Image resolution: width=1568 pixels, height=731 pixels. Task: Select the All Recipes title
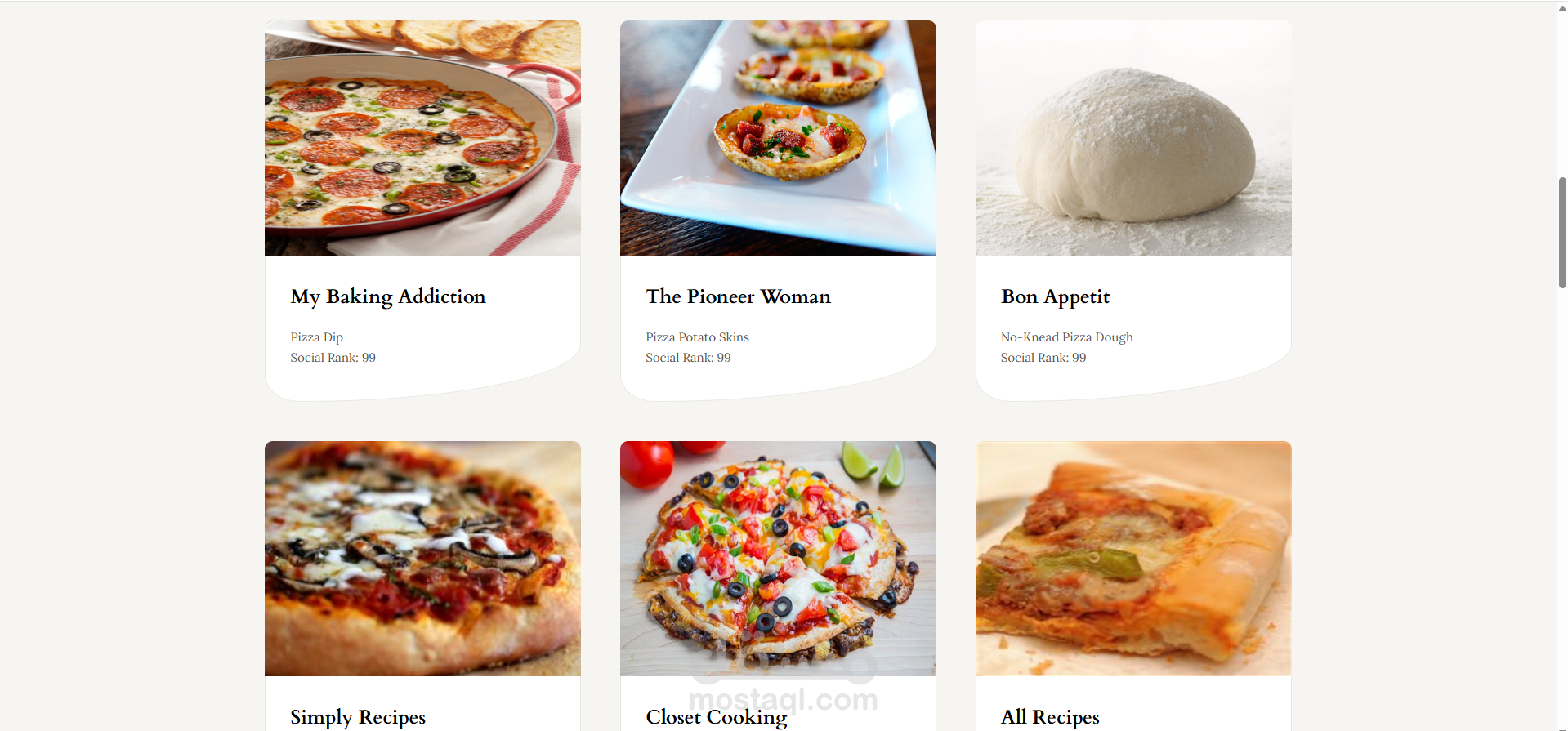1050,717
